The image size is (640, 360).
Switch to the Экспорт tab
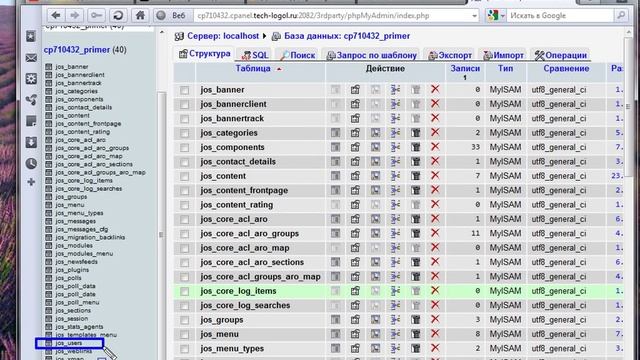click(x=450, y=55)
